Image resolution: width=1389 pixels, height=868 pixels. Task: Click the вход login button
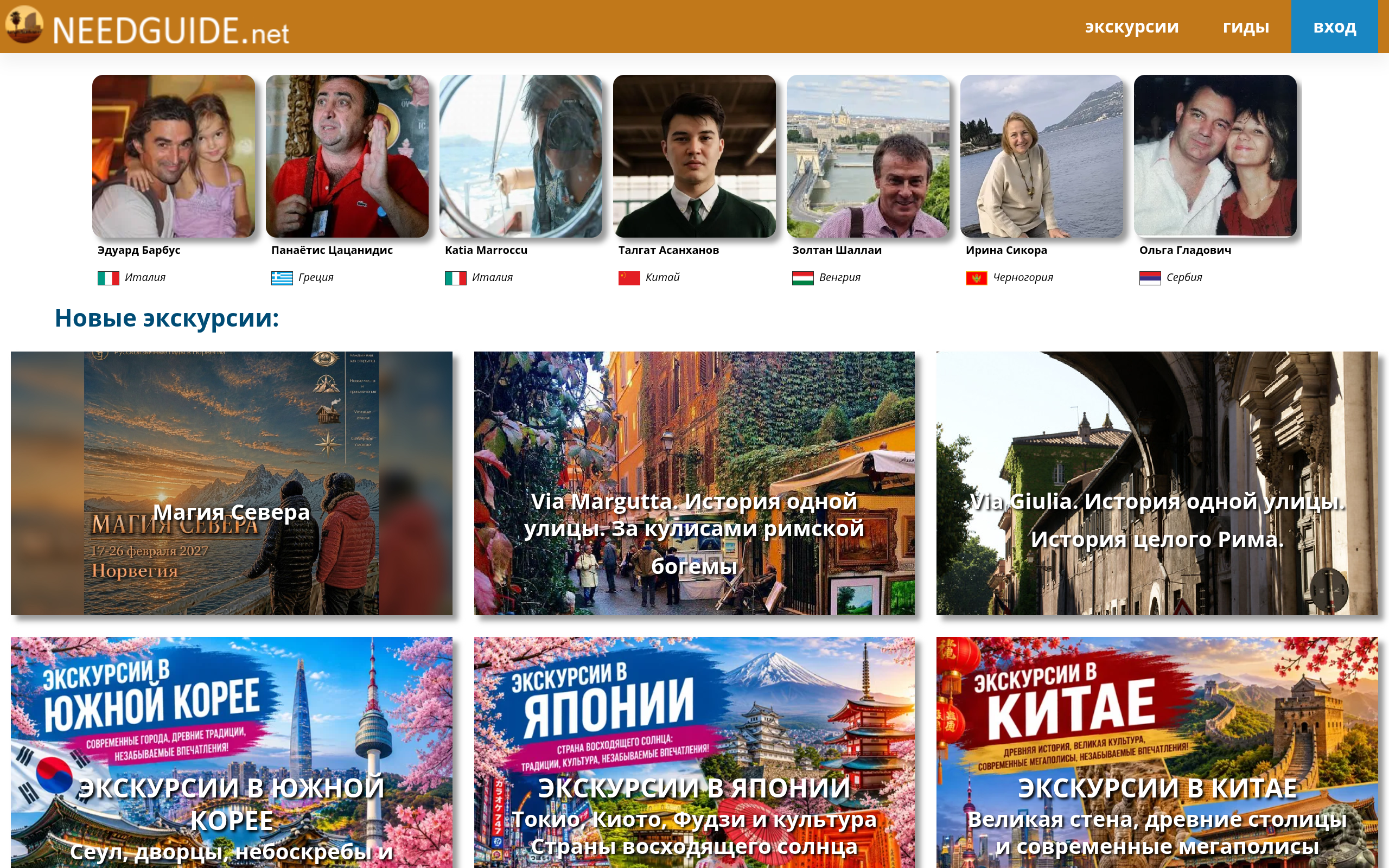[x=1335, y=27]
